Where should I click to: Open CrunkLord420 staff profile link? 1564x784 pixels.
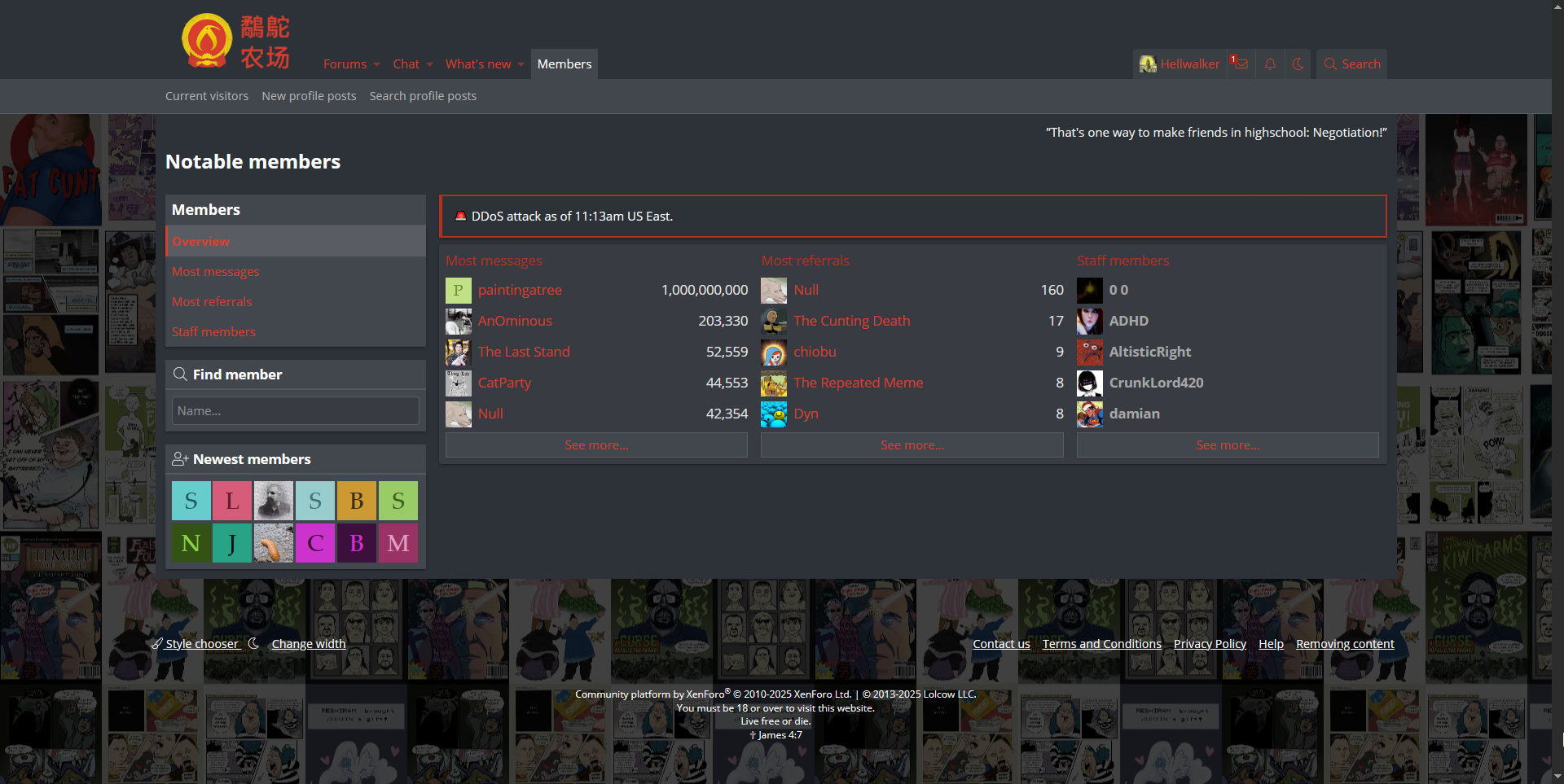coord(1156,383)
